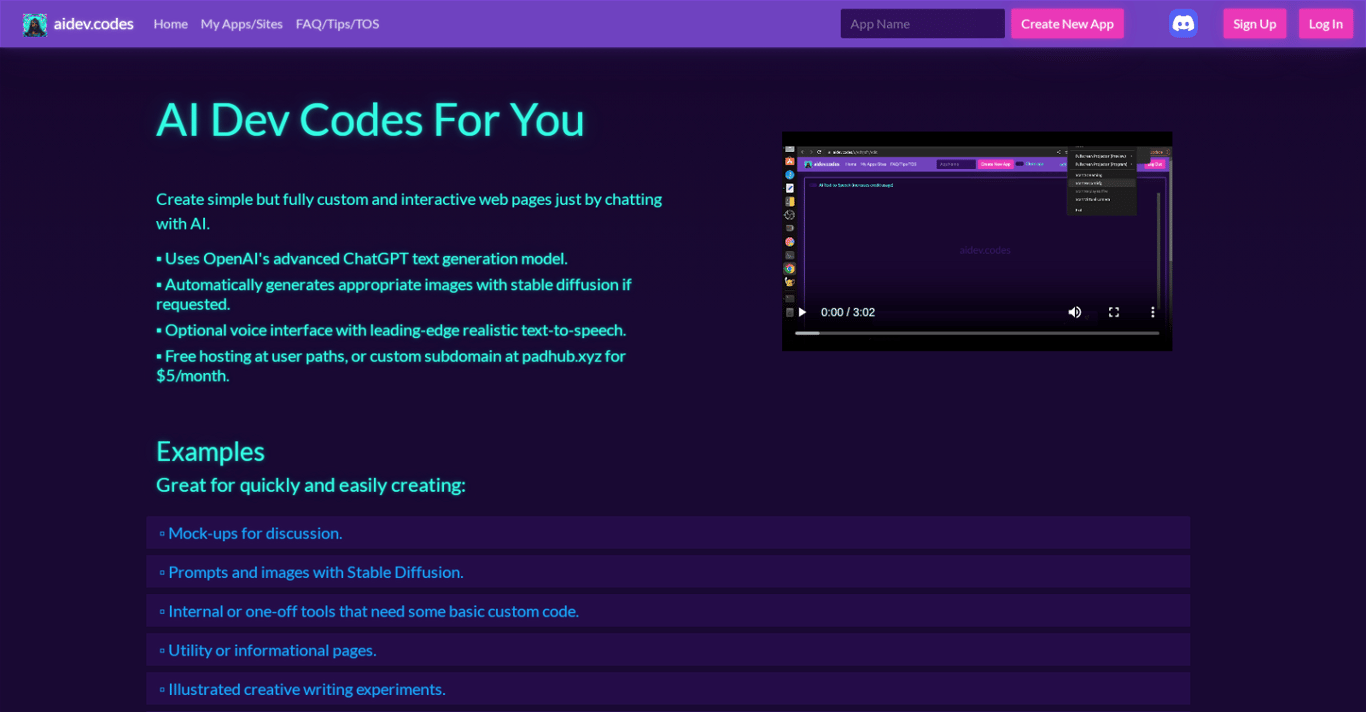Click the aidev.codes logo avatar
The height and width of the screenshot is (712, 1366).
click(35, 24)
